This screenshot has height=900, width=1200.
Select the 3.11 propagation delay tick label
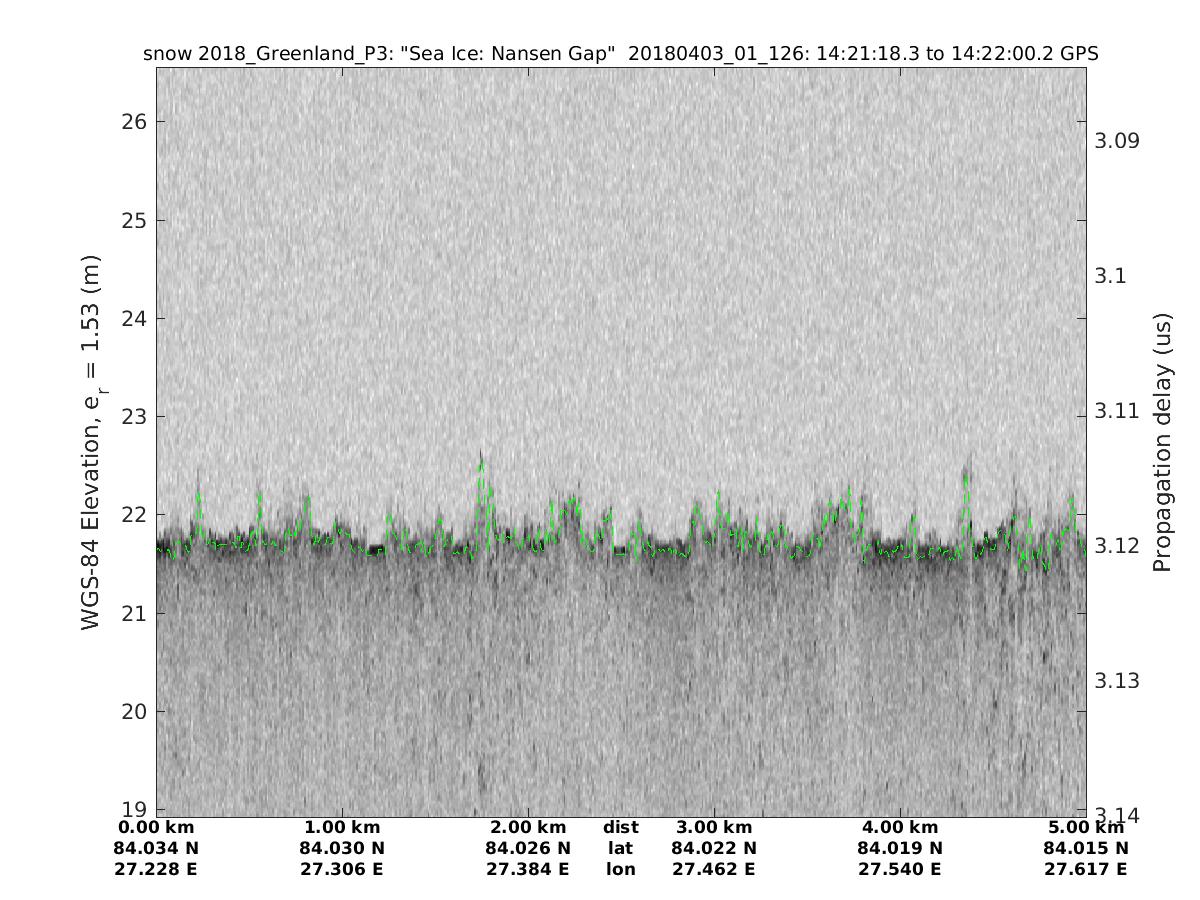coord(1116,410)
